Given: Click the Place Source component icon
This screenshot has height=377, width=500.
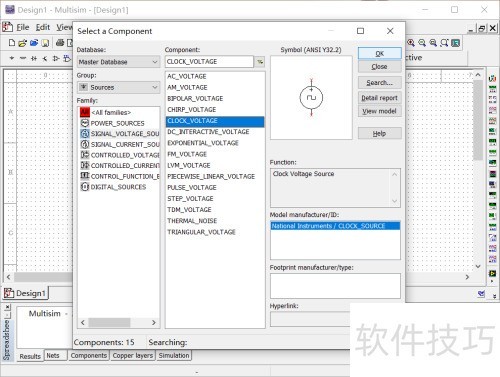Looking at the screenshot, I should tap(12, 58).
